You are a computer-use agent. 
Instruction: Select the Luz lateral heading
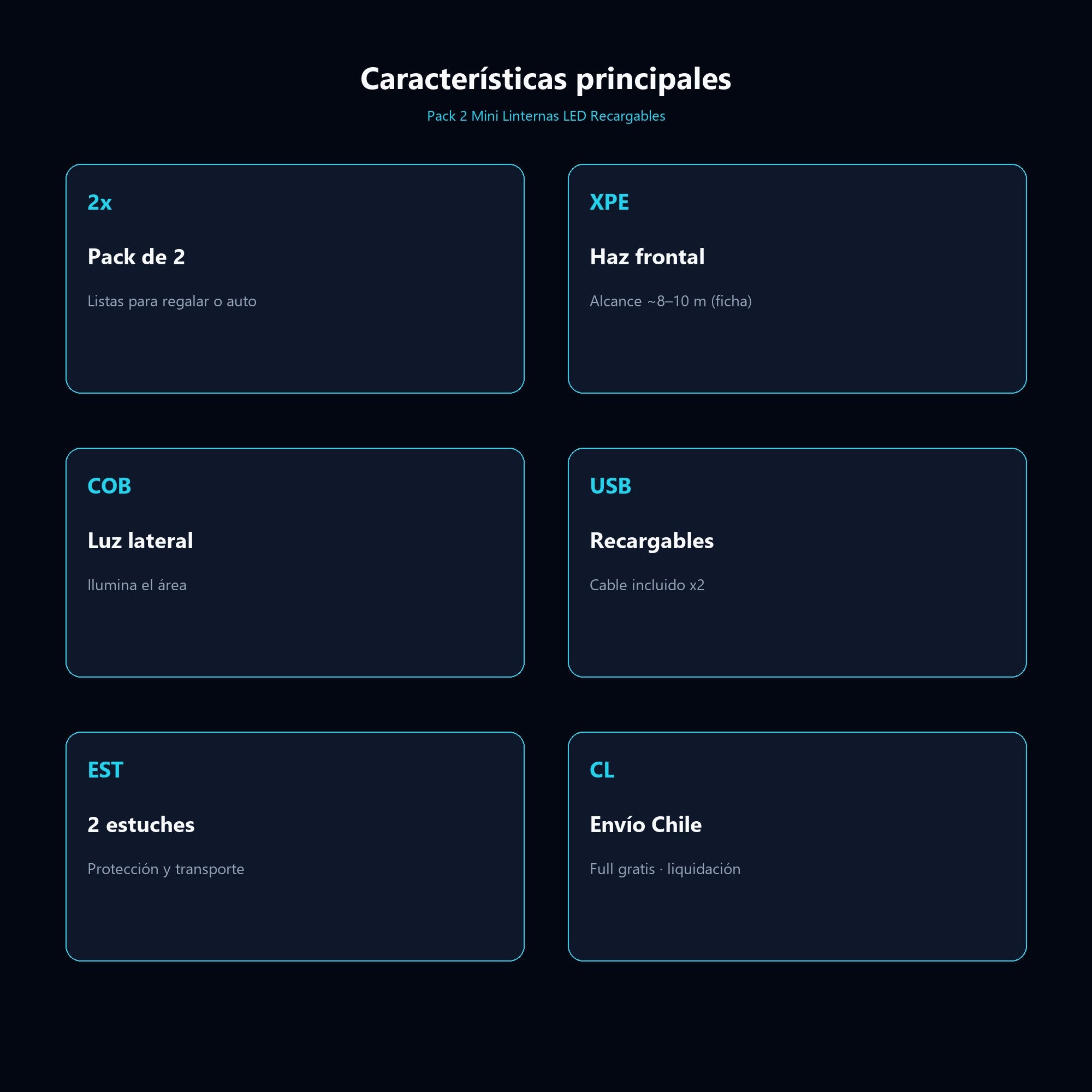(x=140, y=541)
